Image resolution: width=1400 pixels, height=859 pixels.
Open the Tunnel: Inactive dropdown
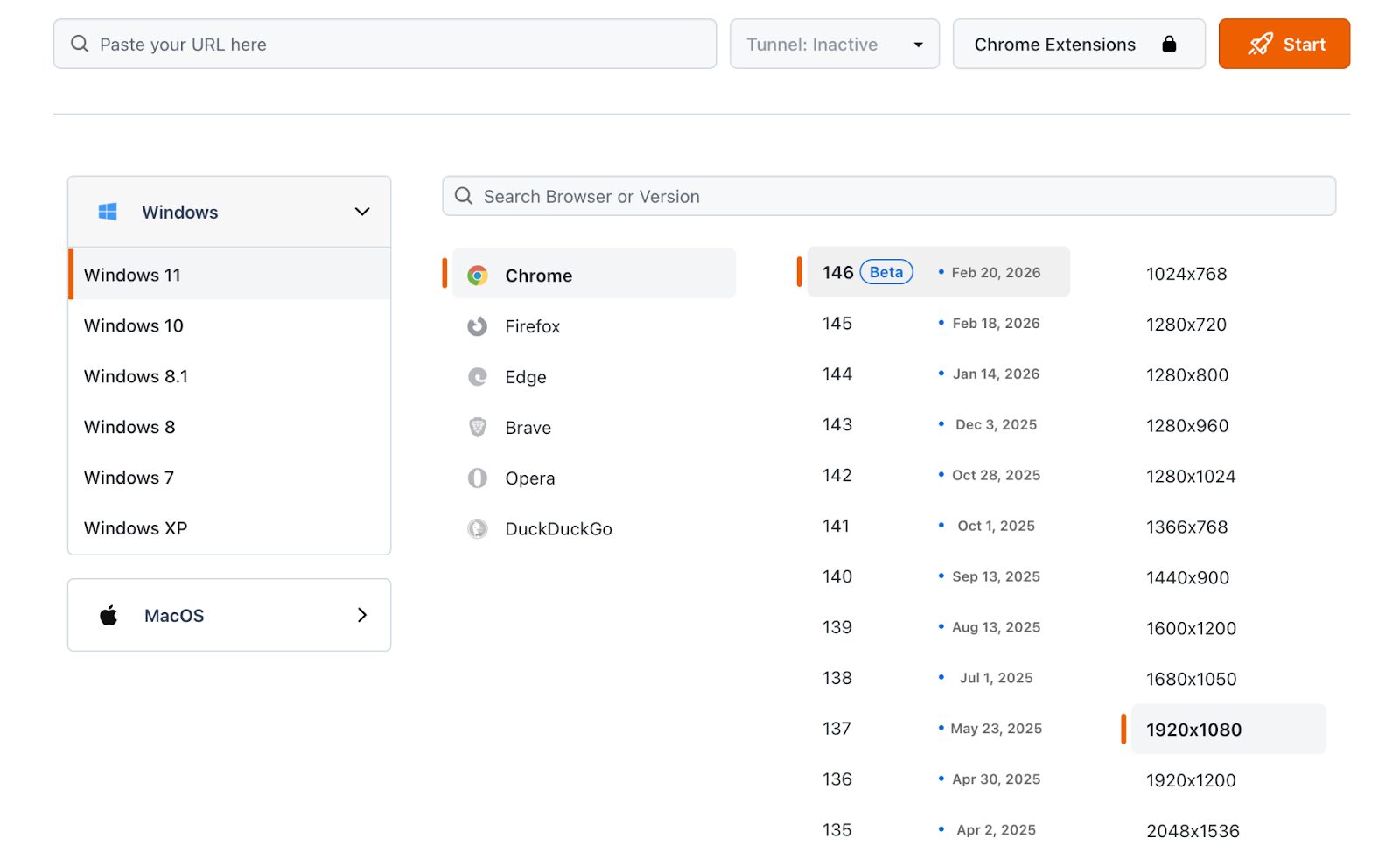(834, 44)
